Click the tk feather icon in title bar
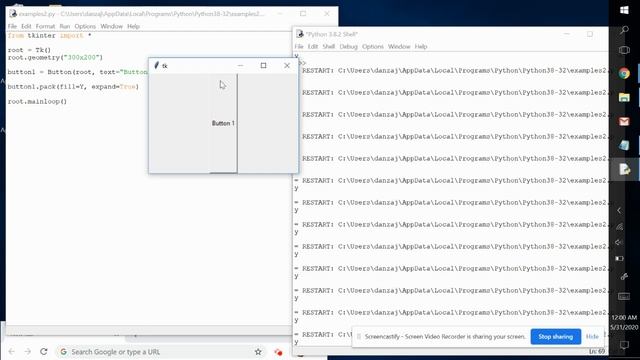640x360 pixels. tap(156, 65)
